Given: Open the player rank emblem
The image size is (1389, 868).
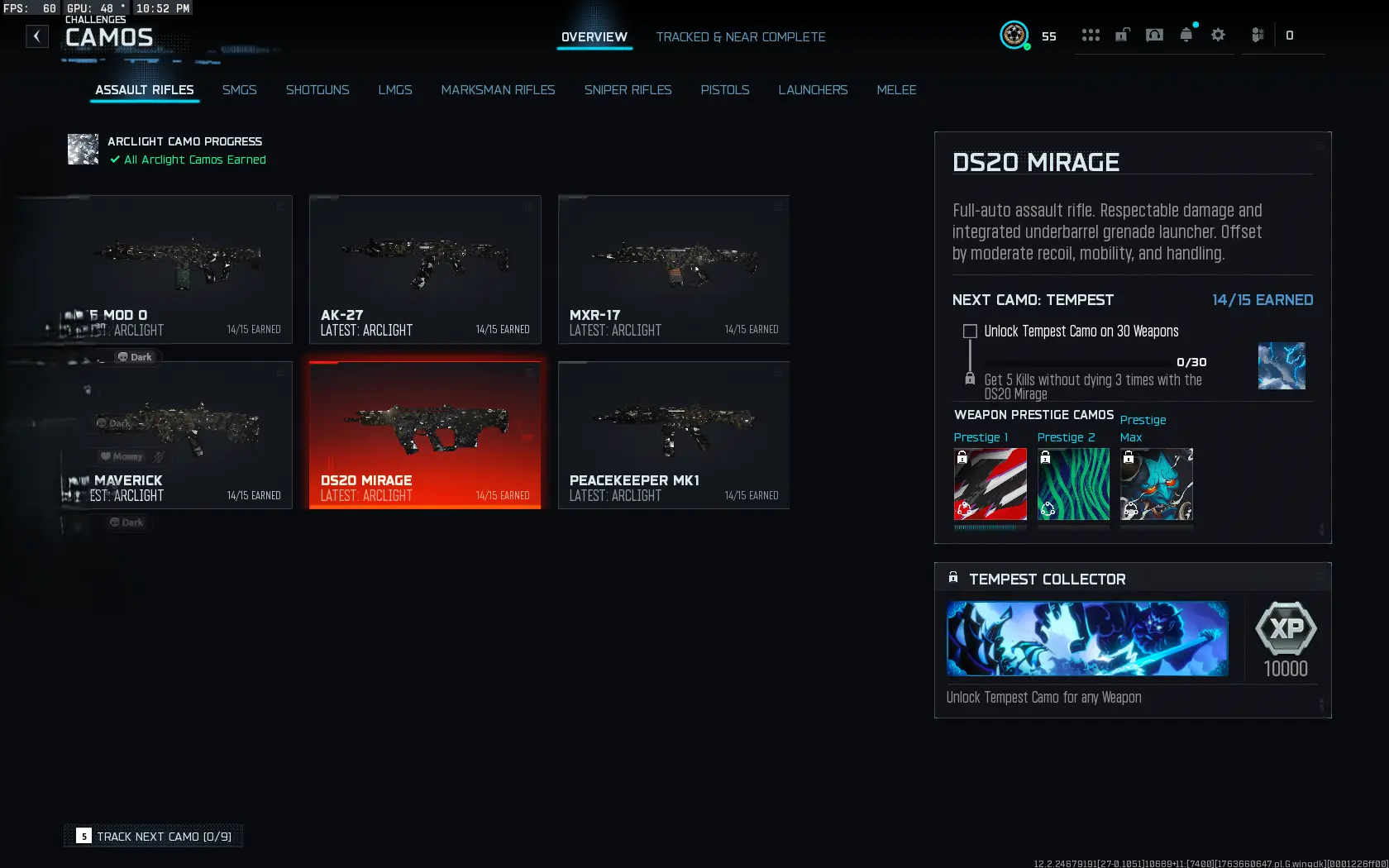Looking at the screenshot, I should pos(1014,35).
